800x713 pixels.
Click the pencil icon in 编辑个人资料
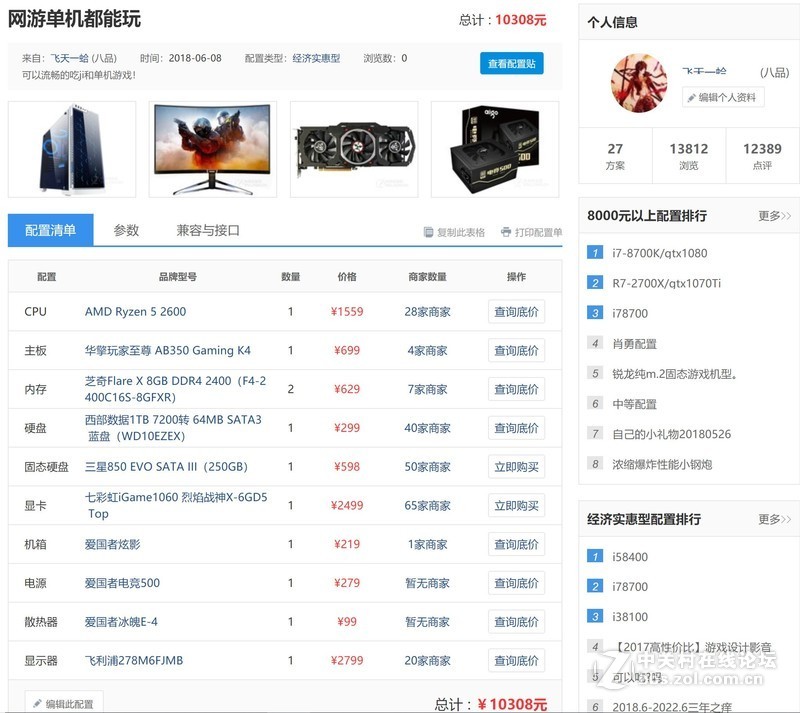pos(691,97)
